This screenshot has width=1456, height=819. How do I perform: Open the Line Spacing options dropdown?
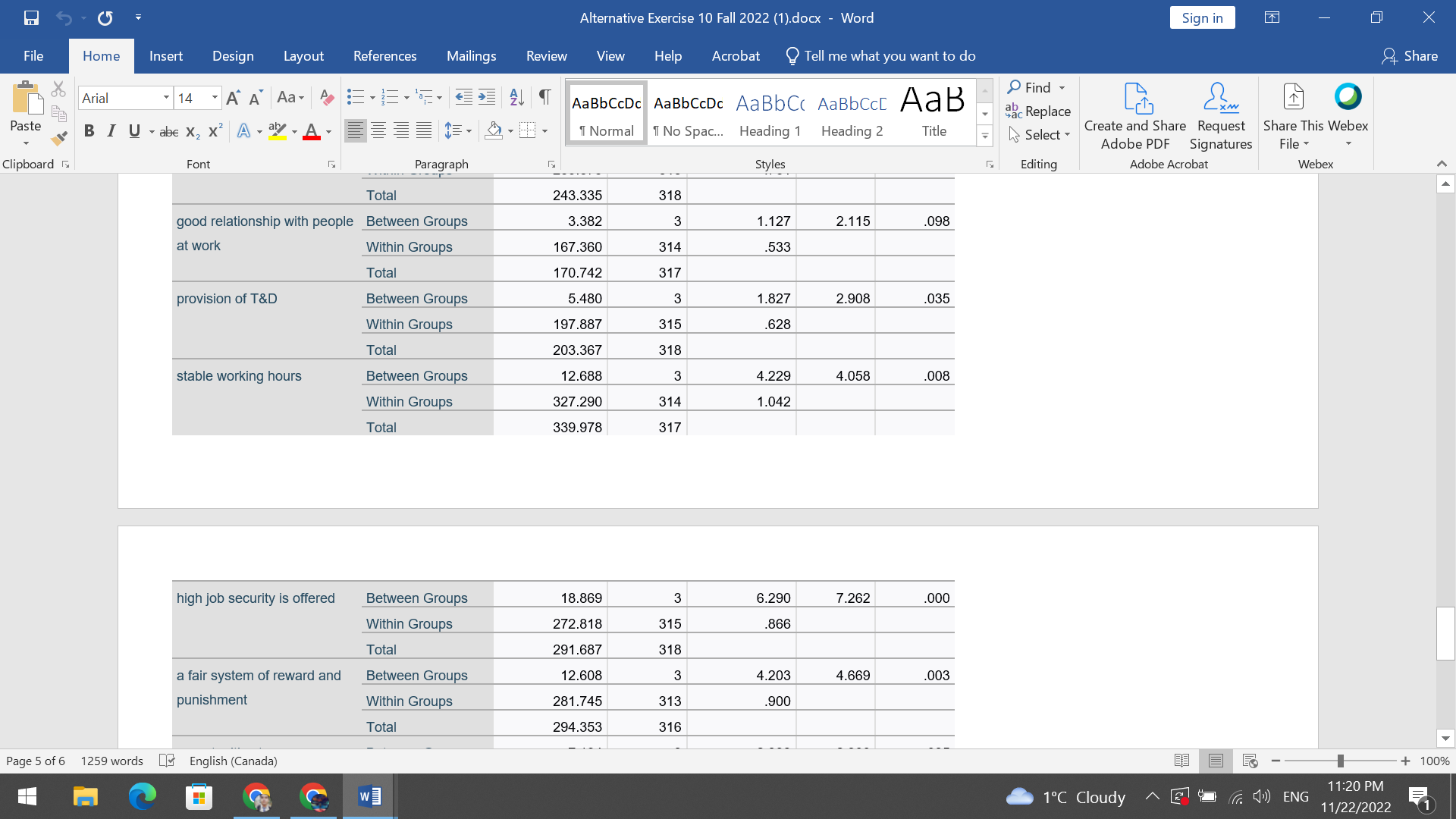pyautogui.click(x=467, y=130)
